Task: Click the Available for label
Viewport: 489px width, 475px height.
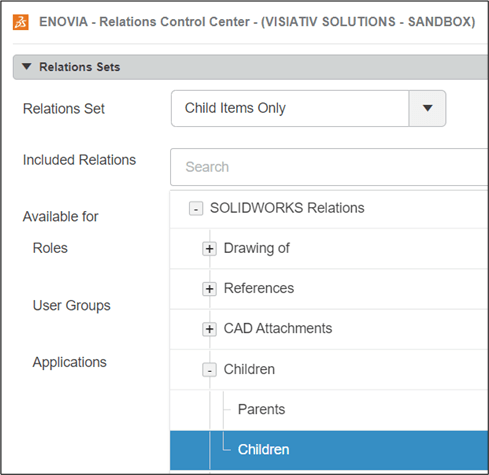Action: pos(60,217)
